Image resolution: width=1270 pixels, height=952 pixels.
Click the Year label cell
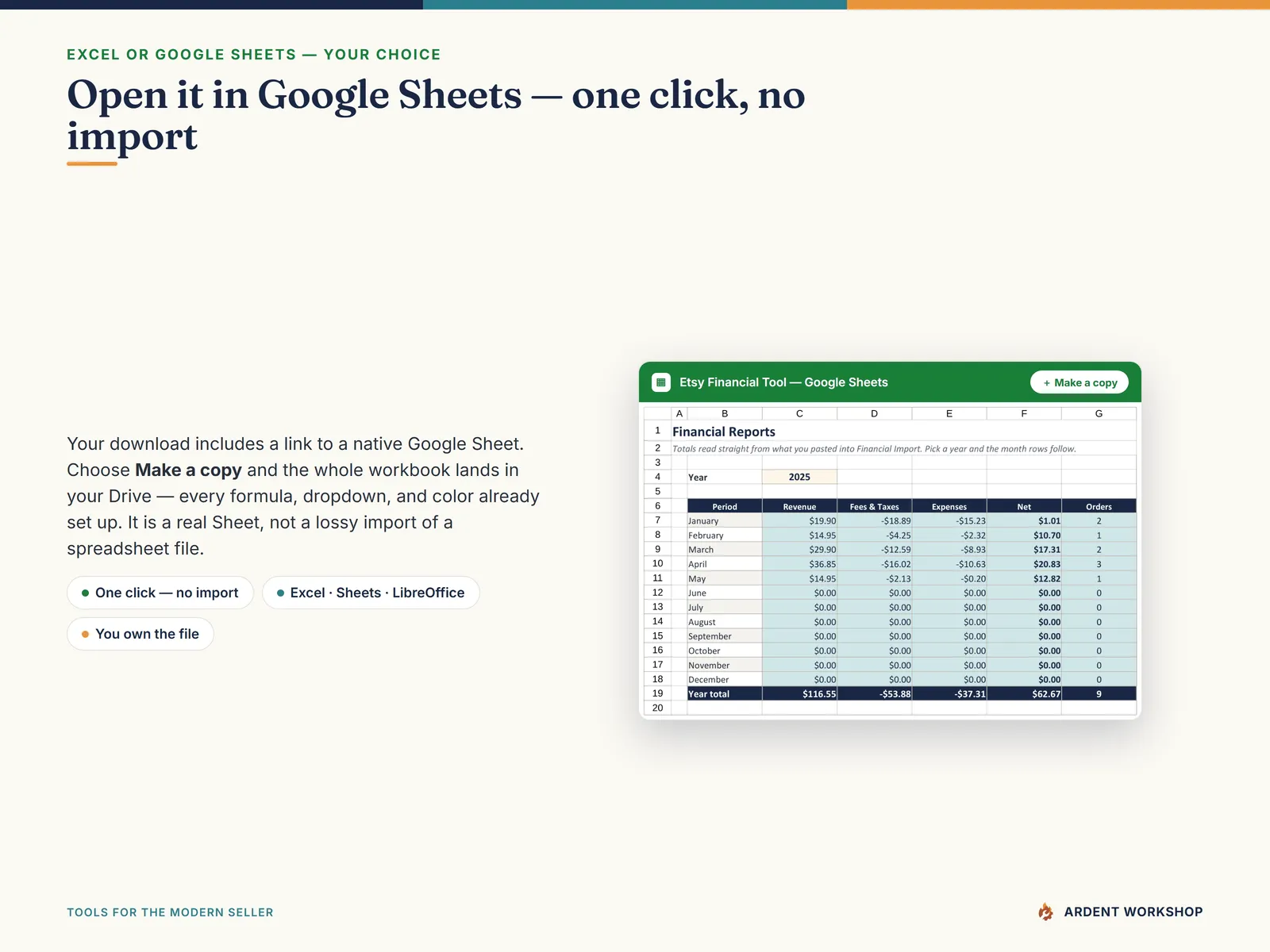[725, 477]
